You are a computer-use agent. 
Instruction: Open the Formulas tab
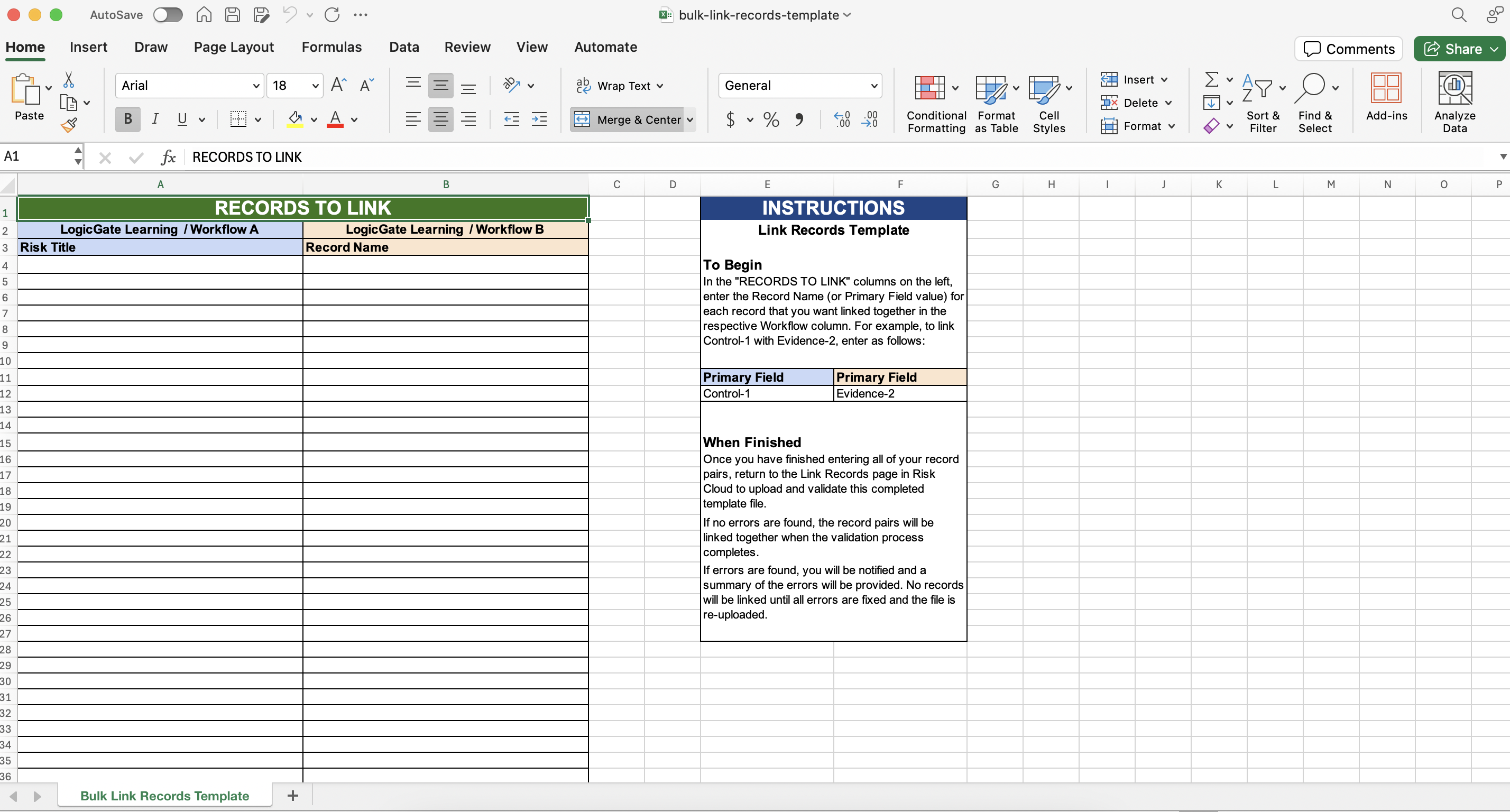(x=332, y=47)
